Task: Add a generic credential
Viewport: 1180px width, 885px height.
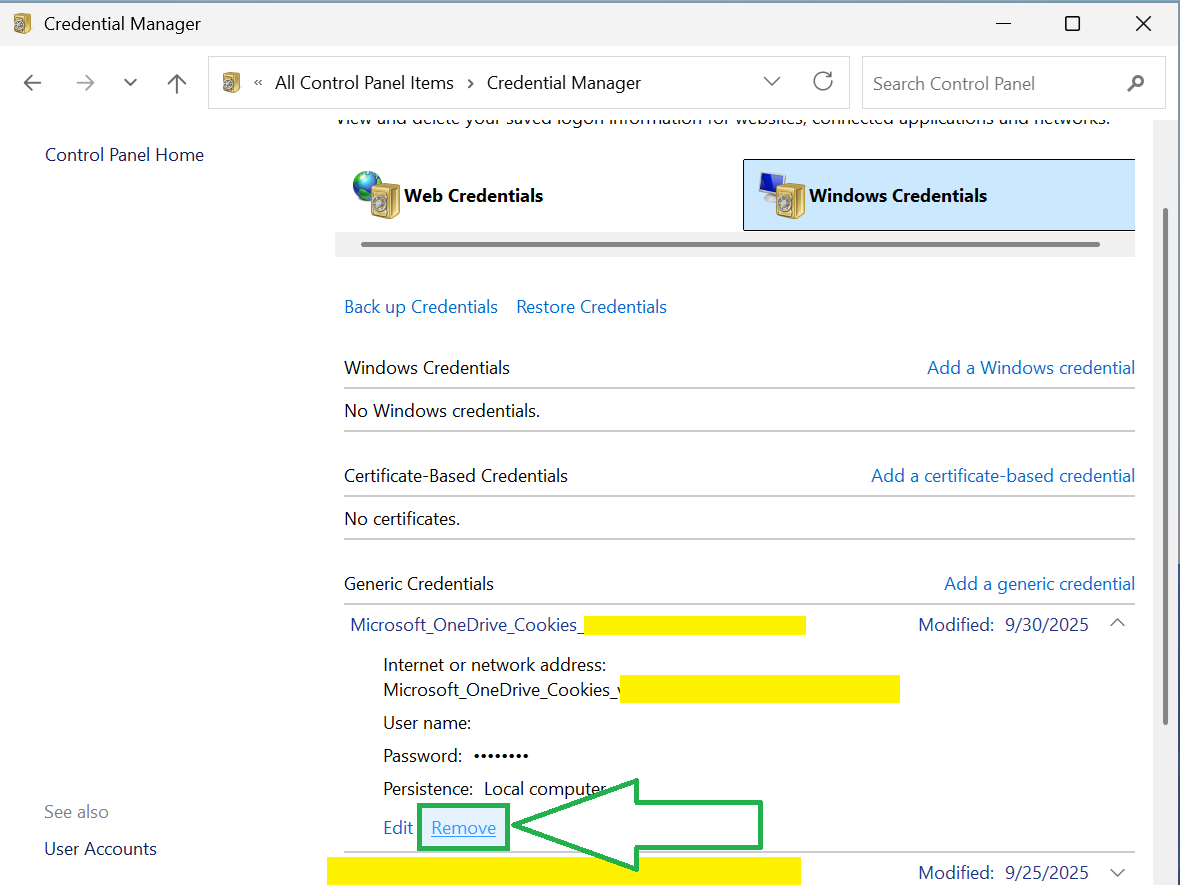Action: [1039, 584]
